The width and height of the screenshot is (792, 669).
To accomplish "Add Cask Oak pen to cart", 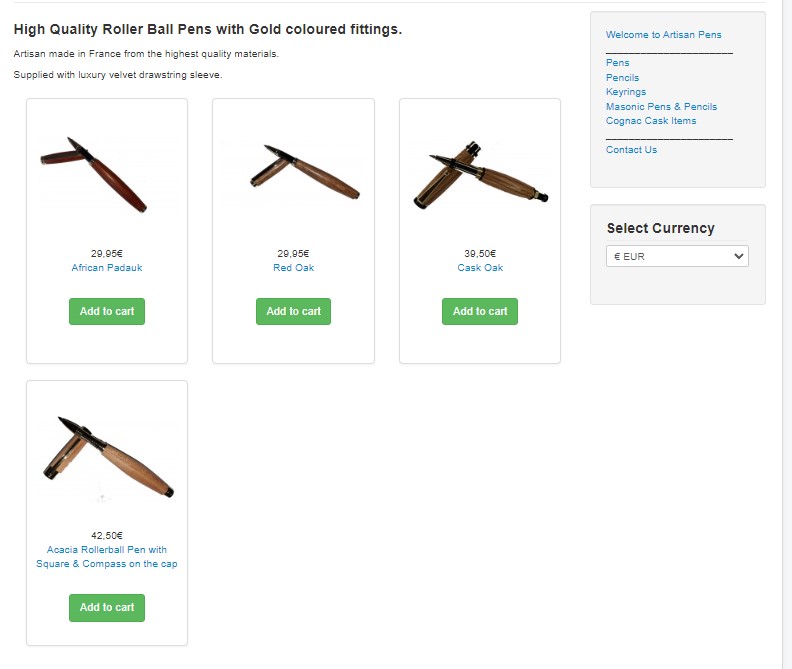I will click(x=480, y=311).
